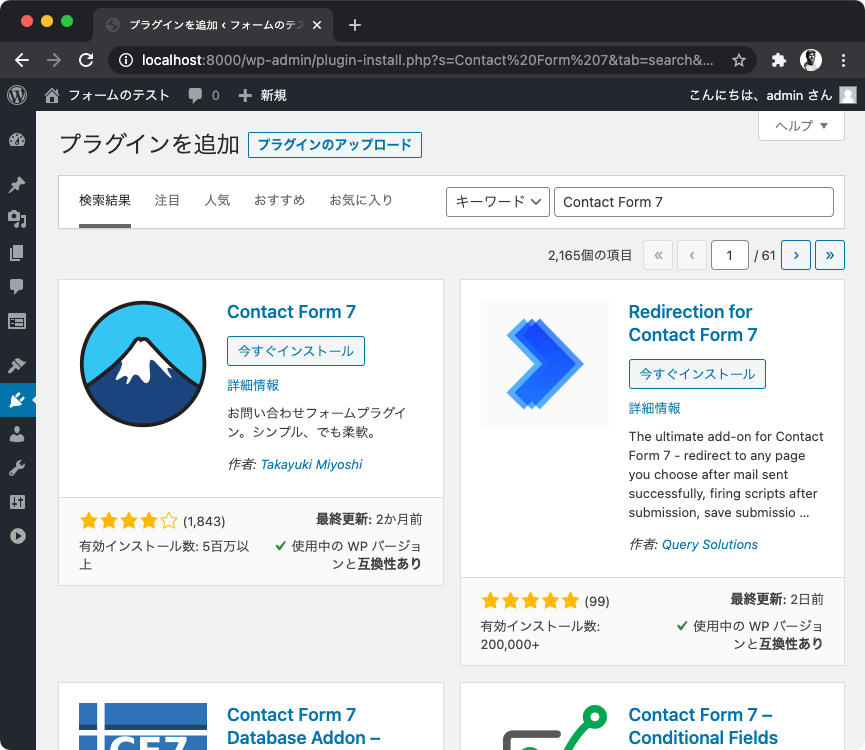Open the form list sidebar icon
Screen dimensions: 865x750
[x=17, y=322]
